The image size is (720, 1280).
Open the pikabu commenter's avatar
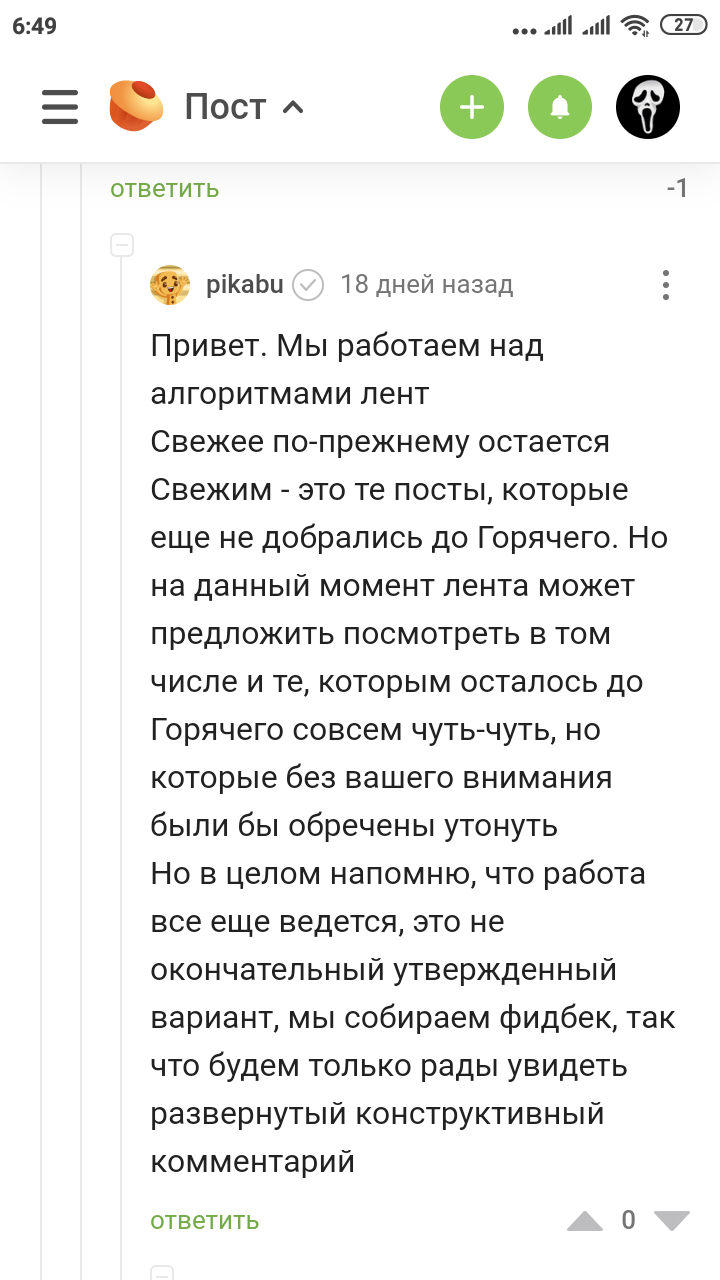point(170,285)
